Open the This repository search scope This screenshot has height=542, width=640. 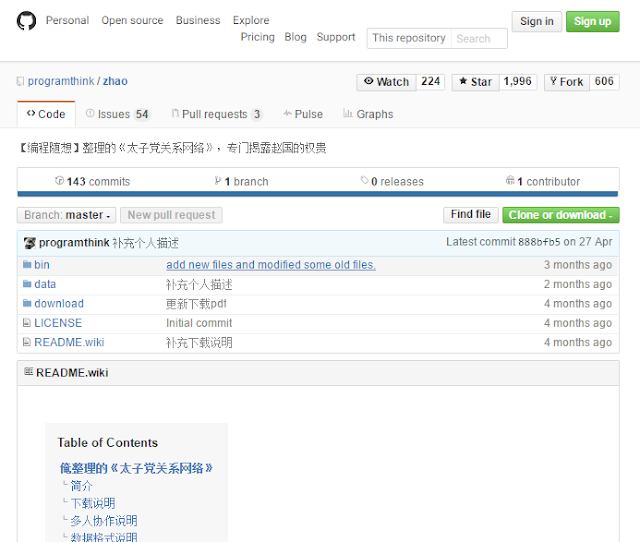click(409, 38)
